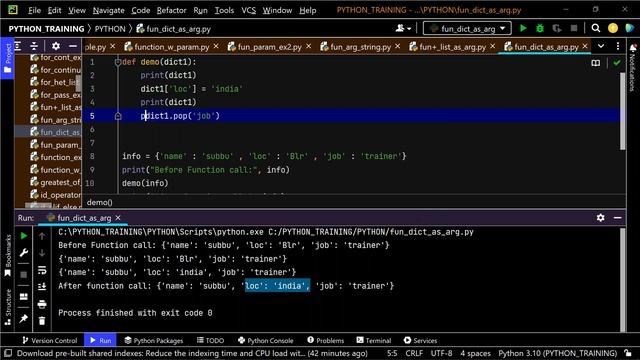Hide the Project tool window
The width and height of the screenshot is (640, 360).
(x=73, y=46)
